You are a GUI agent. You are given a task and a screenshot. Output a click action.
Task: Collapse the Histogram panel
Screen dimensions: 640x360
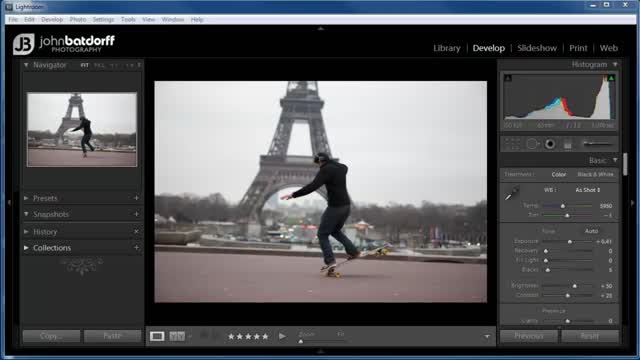(x=615, y=64)
